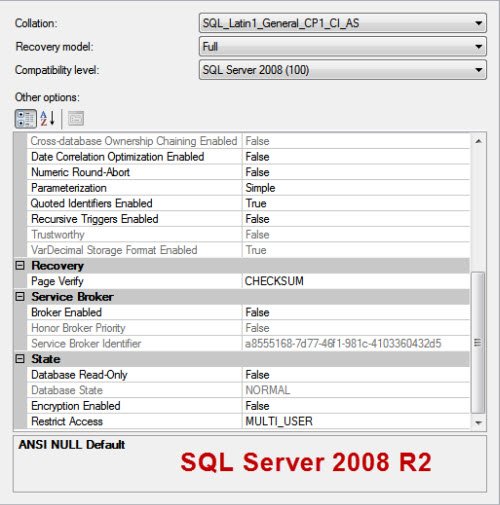Image resolution: width=500 pixels, height=505 pixels.
Task: Select the Recursive Triggers Enabled value
Action: 356,219
